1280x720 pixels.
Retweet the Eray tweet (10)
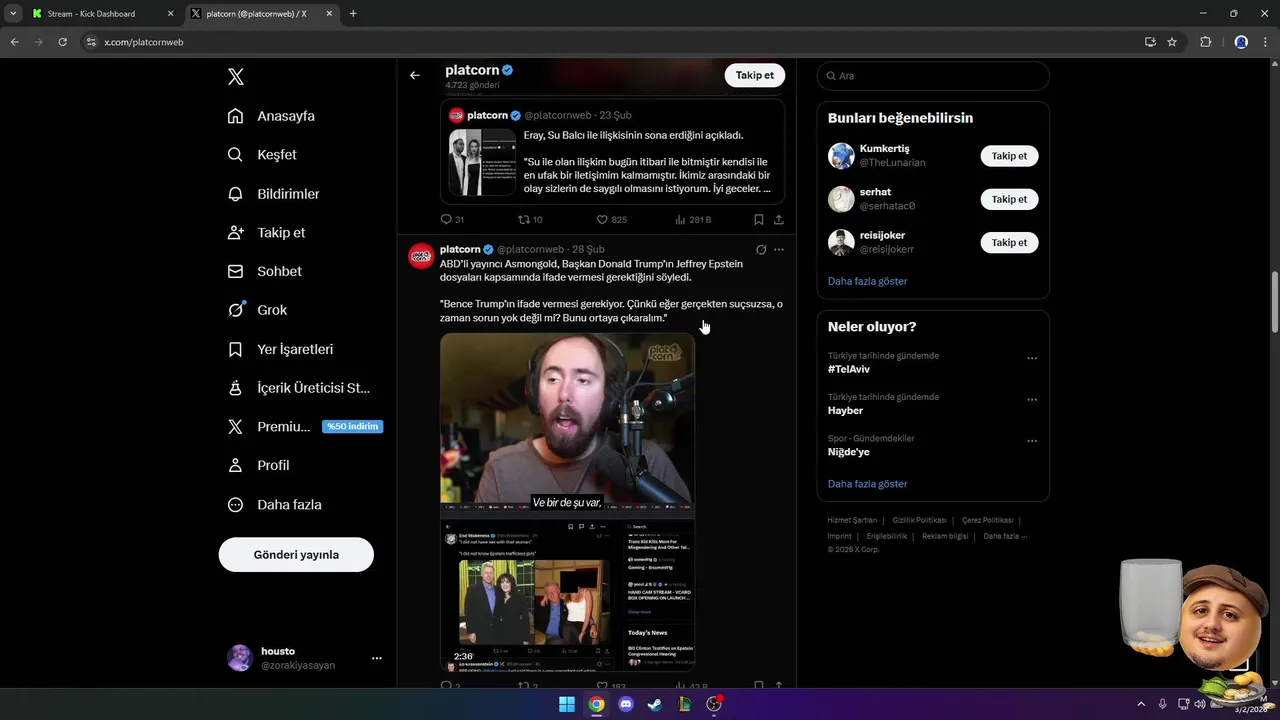point(530,220)
